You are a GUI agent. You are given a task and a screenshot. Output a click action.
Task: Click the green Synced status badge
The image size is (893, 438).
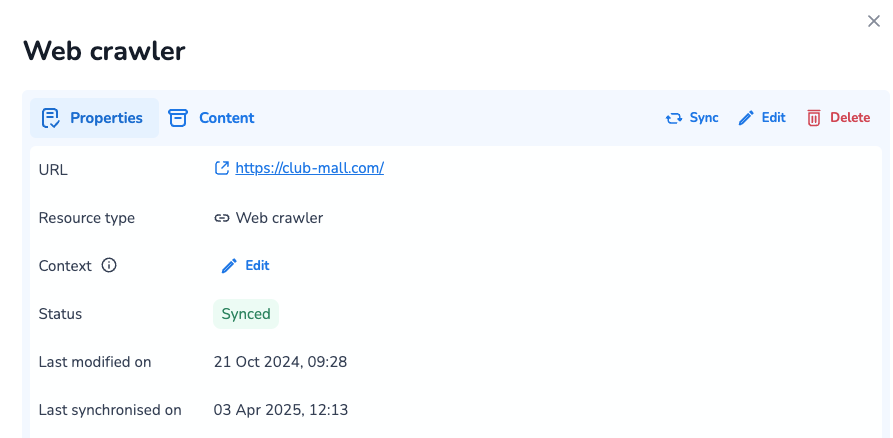pyautogui.click(x=246, y=314)
